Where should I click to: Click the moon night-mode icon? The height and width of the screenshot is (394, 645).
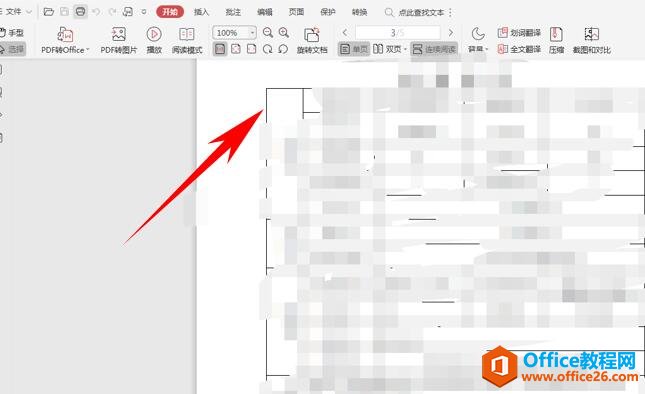(x=478, y=34)
